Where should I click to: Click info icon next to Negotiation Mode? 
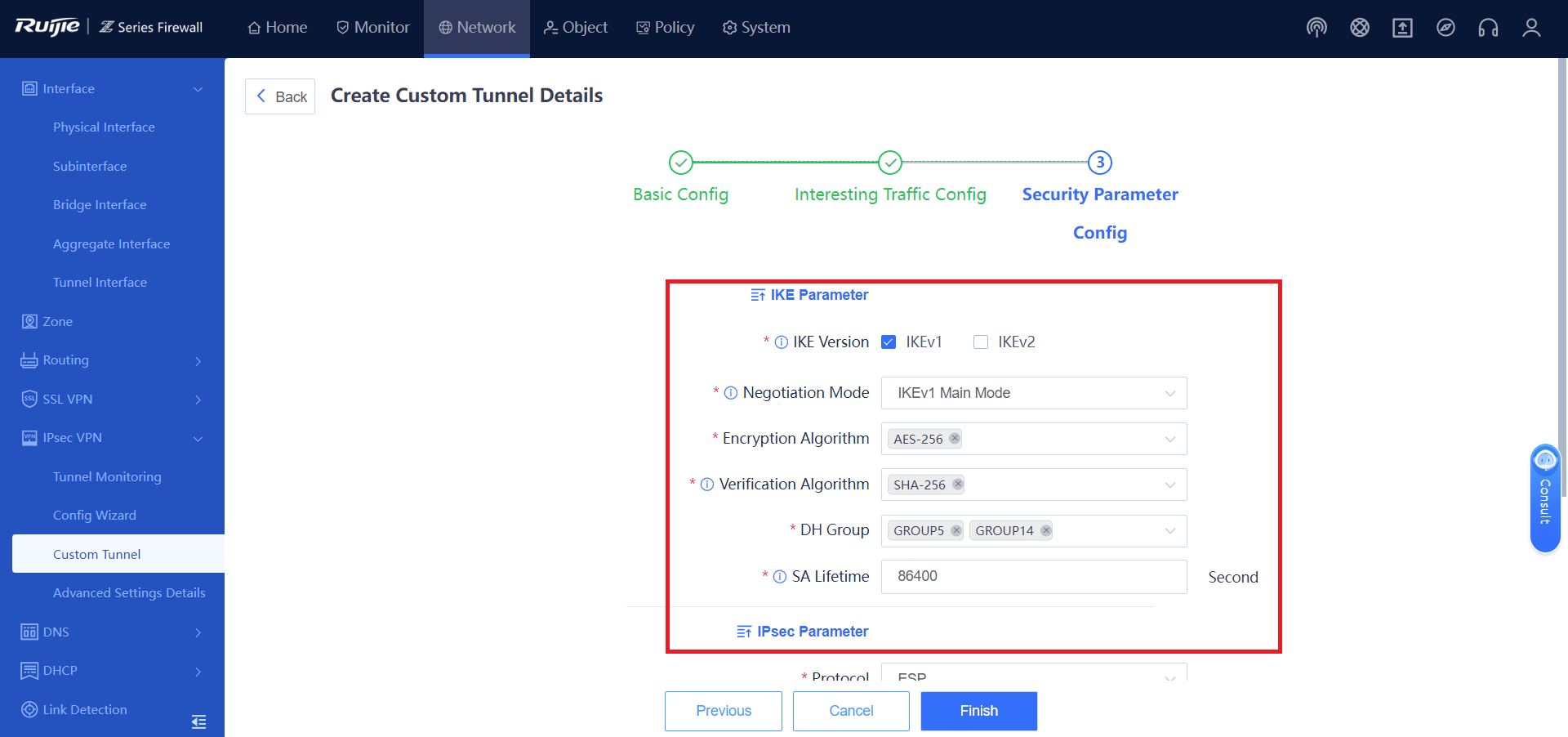[x=731, y=393]
